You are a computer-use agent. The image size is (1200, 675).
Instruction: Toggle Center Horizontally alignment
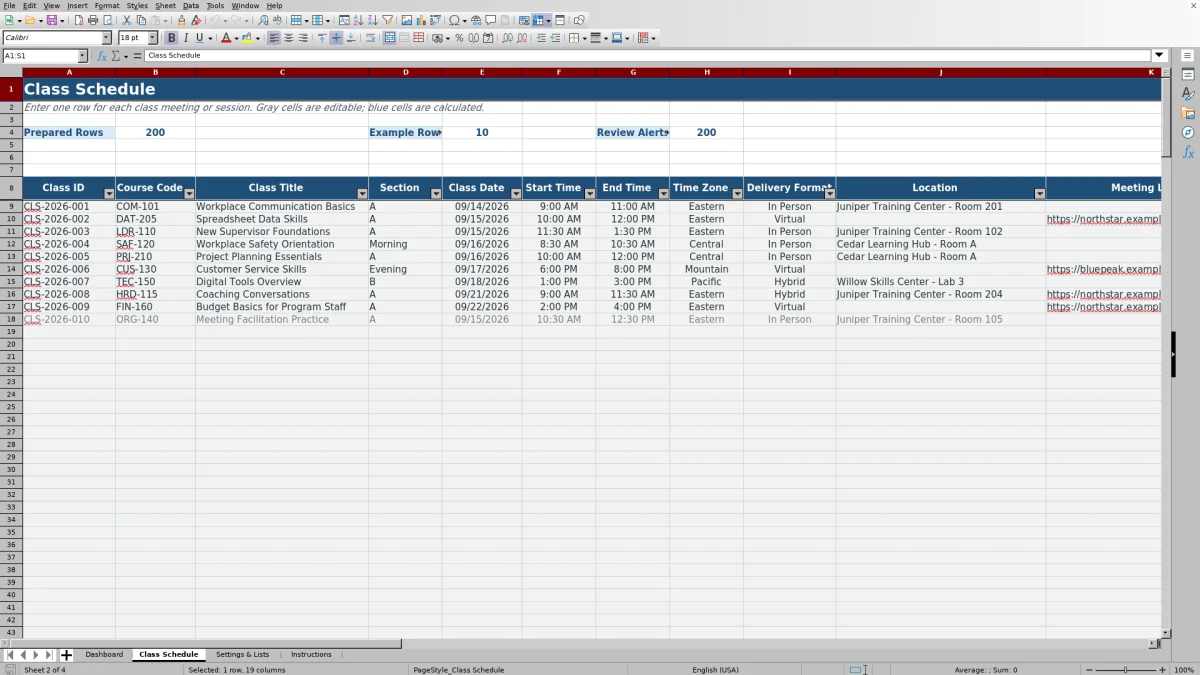pos(288,38)
